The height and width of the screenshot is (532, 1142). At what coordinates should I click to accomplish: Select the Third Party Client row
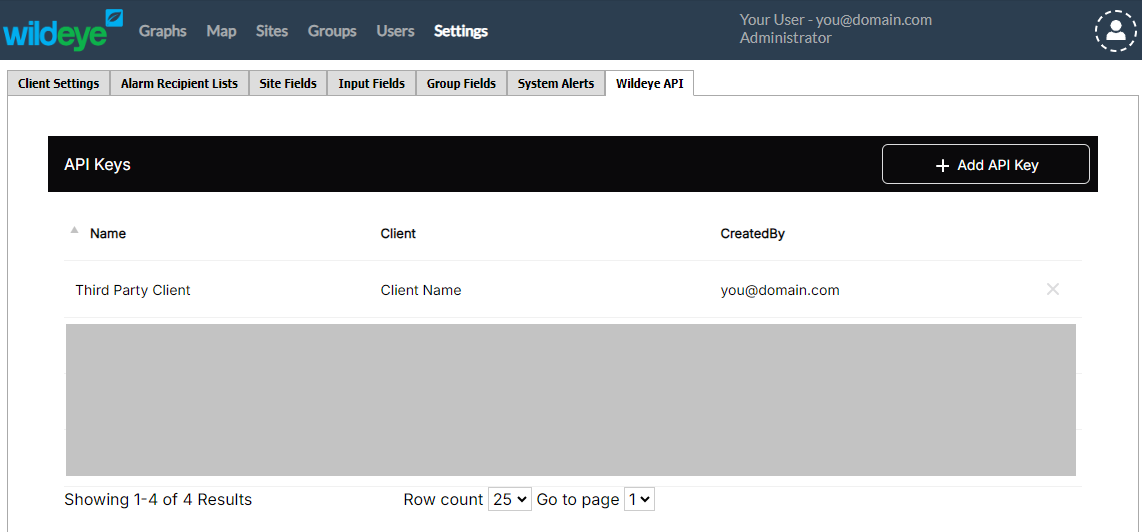click(x=133, y=290)
